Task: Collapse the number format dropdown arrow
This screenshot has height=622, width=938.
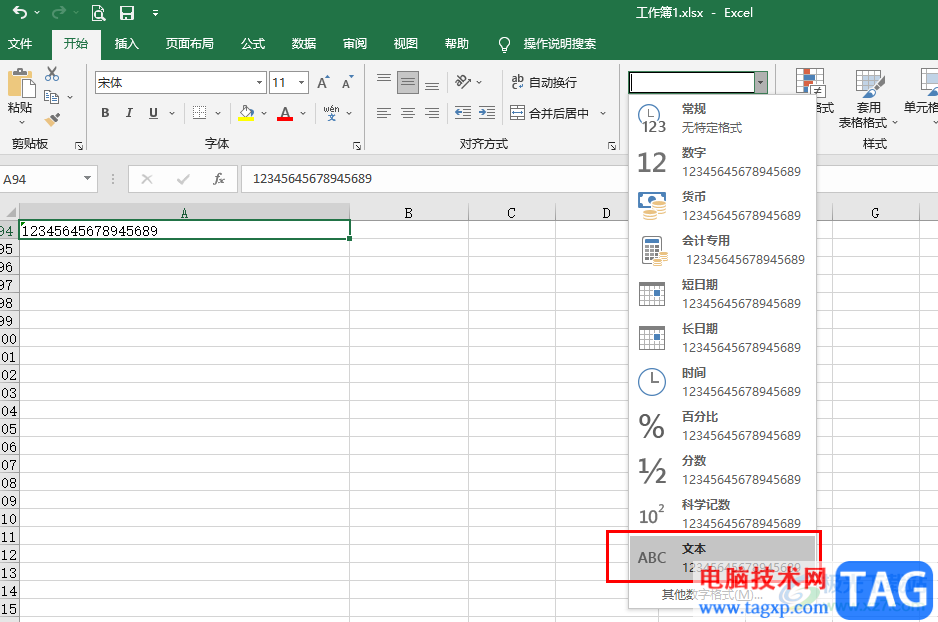Action: (x=761, y=83)
